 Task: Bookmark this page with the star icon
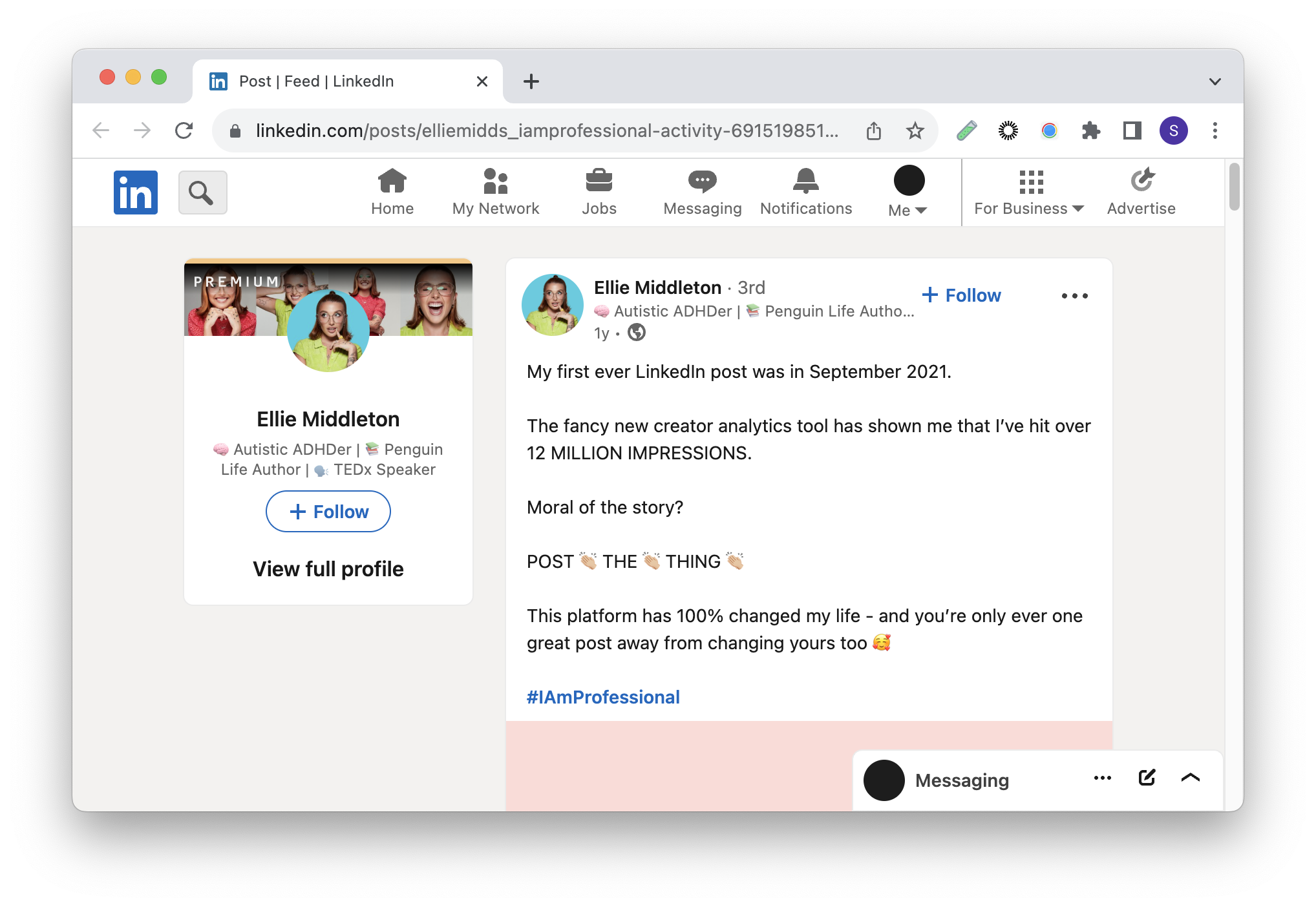[x=915, y=131]
